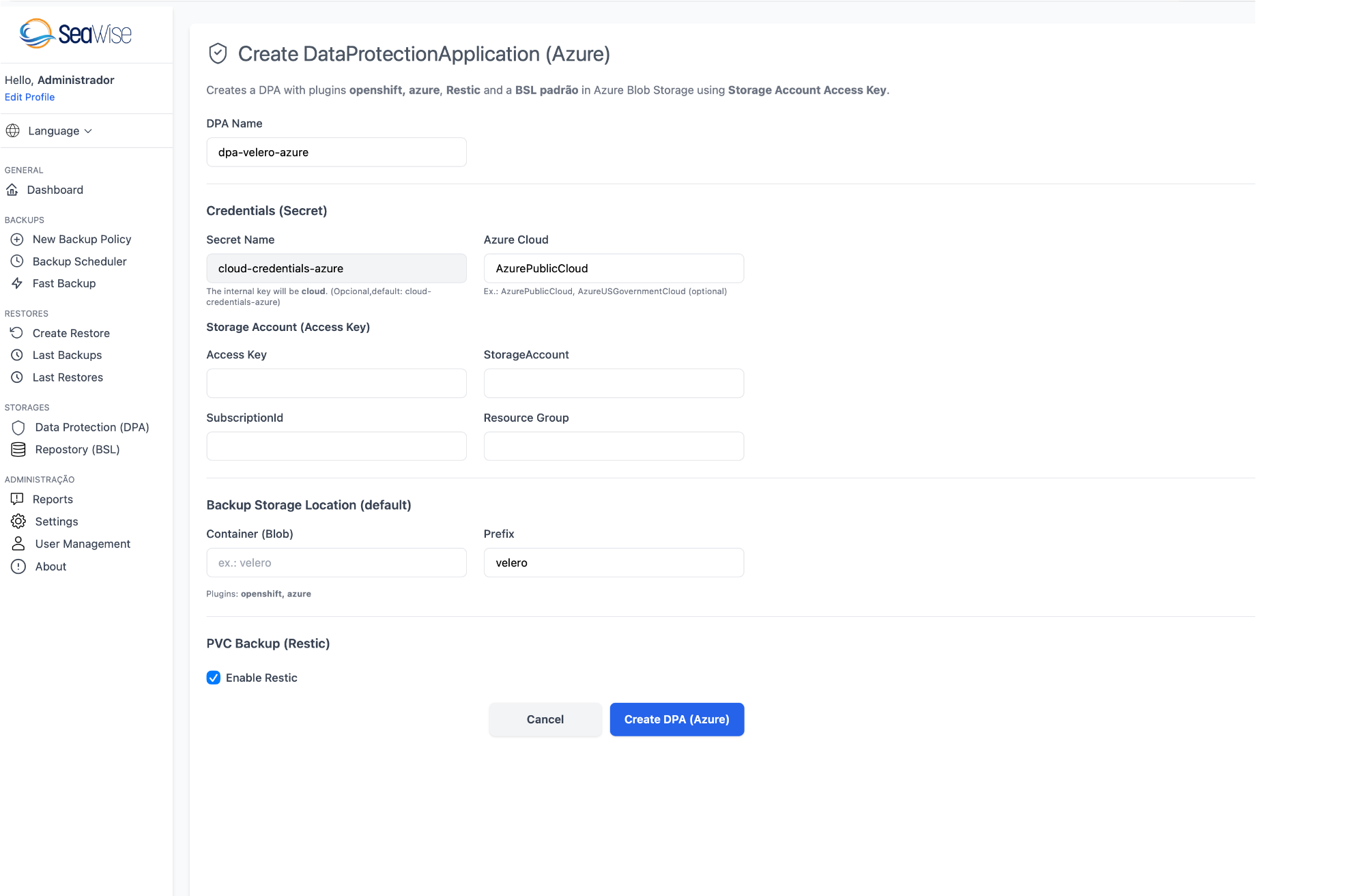Image resolution: width=1365 pixels, height=896 pixels.
Task: Click the Data Protection shield icon
Action: point(18,427)
